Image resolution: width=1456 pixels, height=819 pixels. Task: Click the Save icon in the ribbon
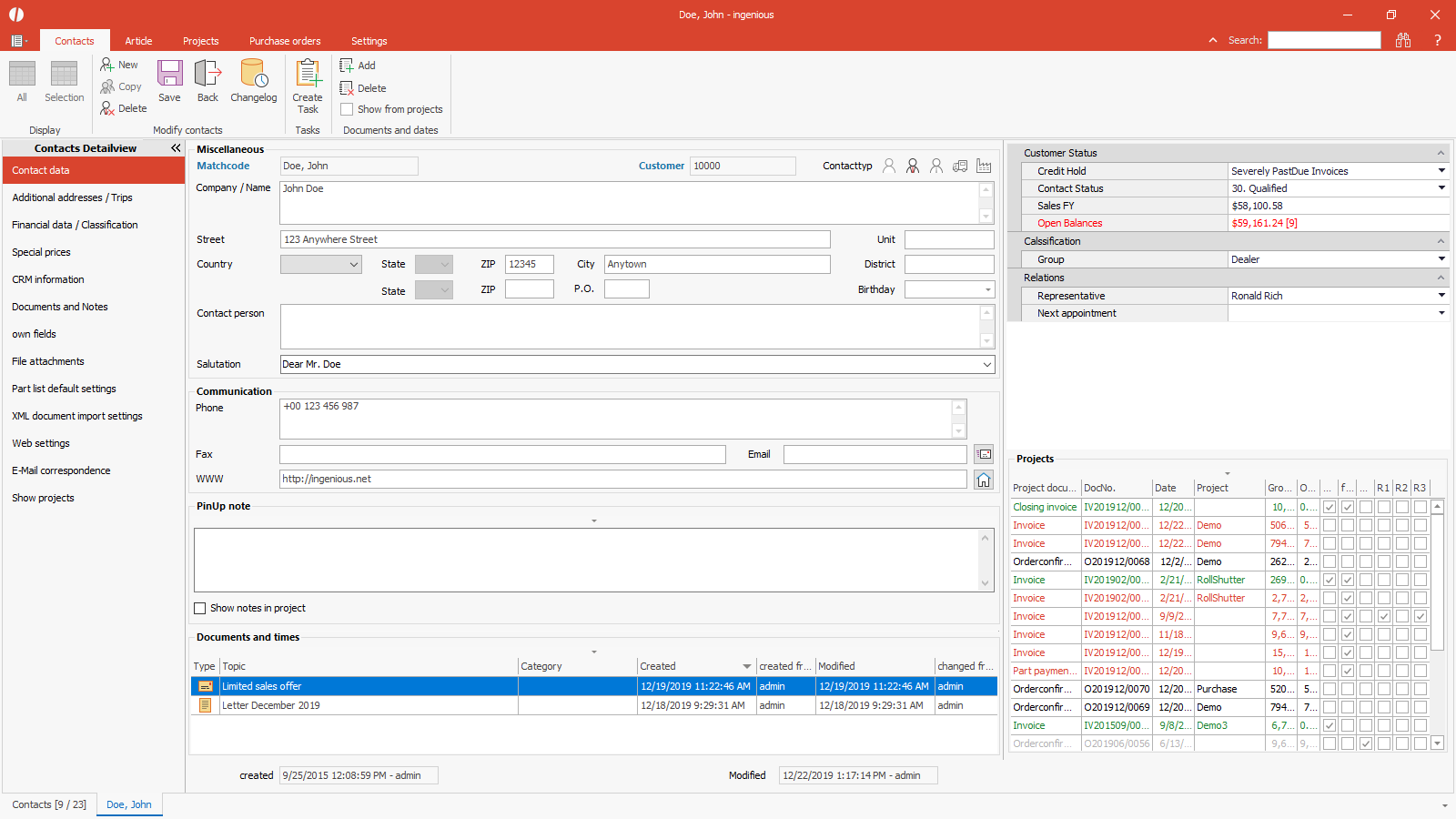[169, 80]
